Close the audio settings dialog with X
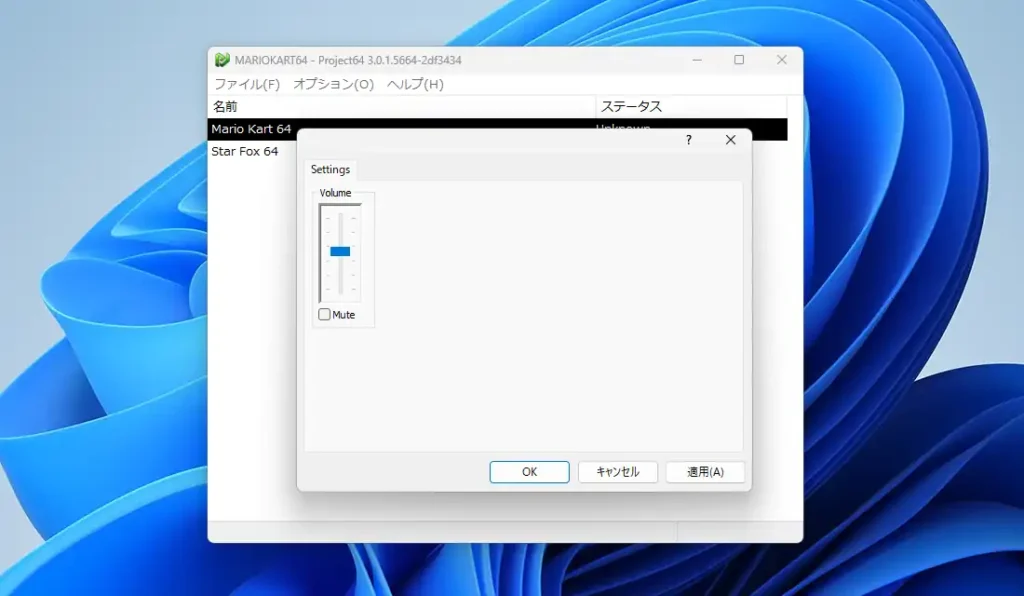 [x=730, y=140]
